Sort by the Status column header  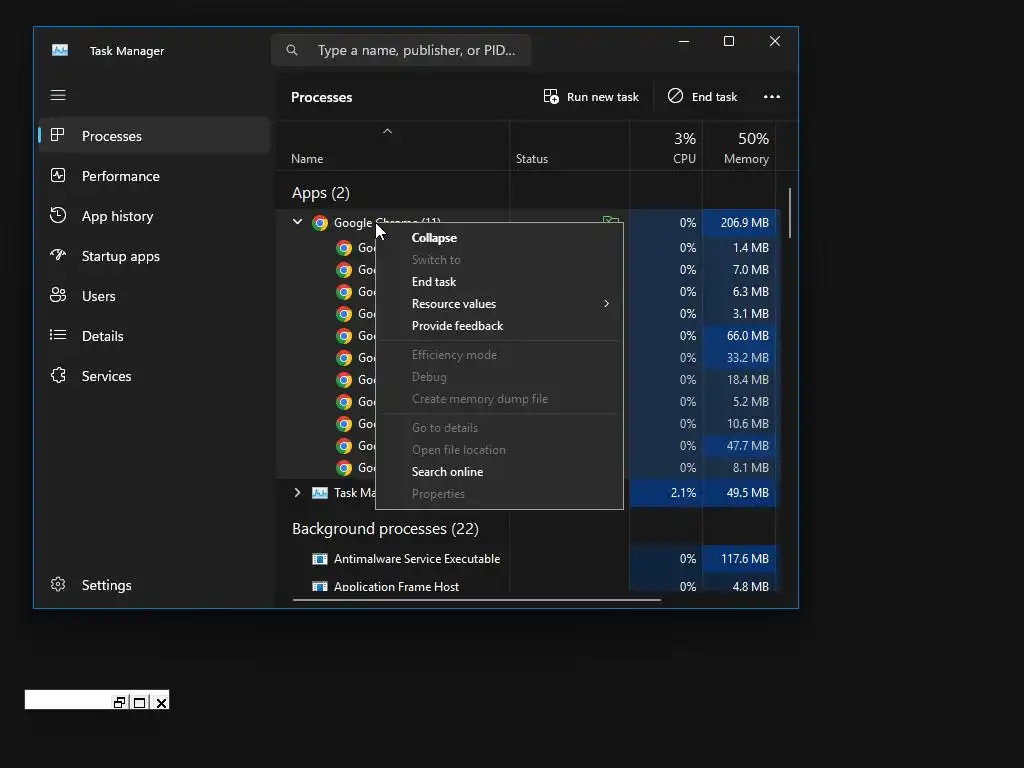[532, 159]
